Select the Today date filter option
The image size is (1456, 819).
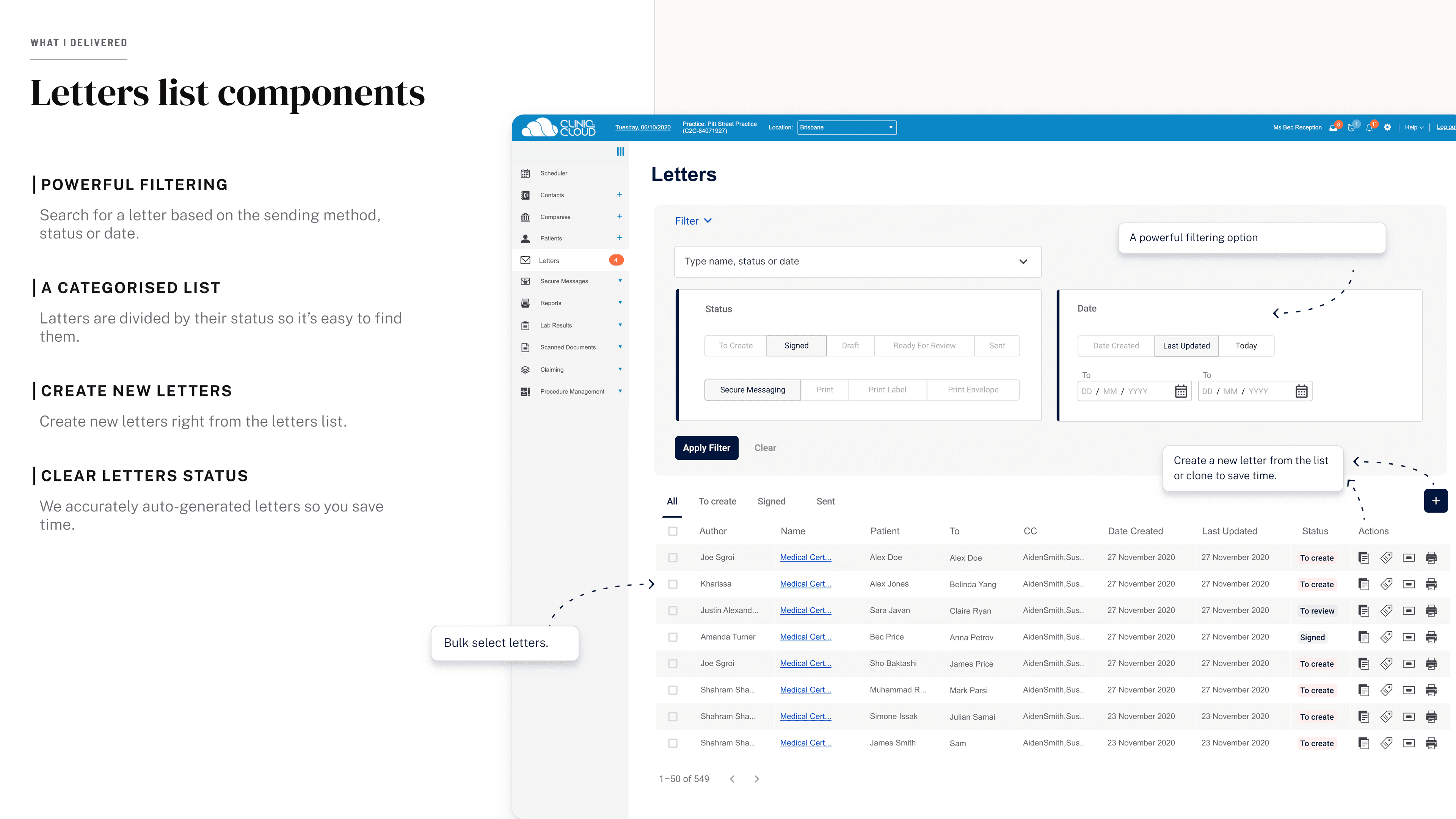click(1246, 346)
